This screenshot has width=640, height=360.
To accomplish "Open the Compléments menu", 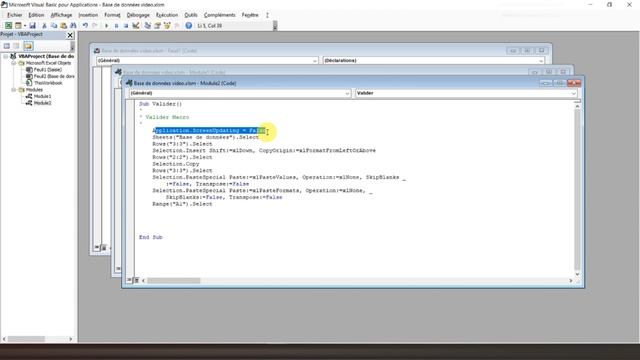I will [220, 15].
